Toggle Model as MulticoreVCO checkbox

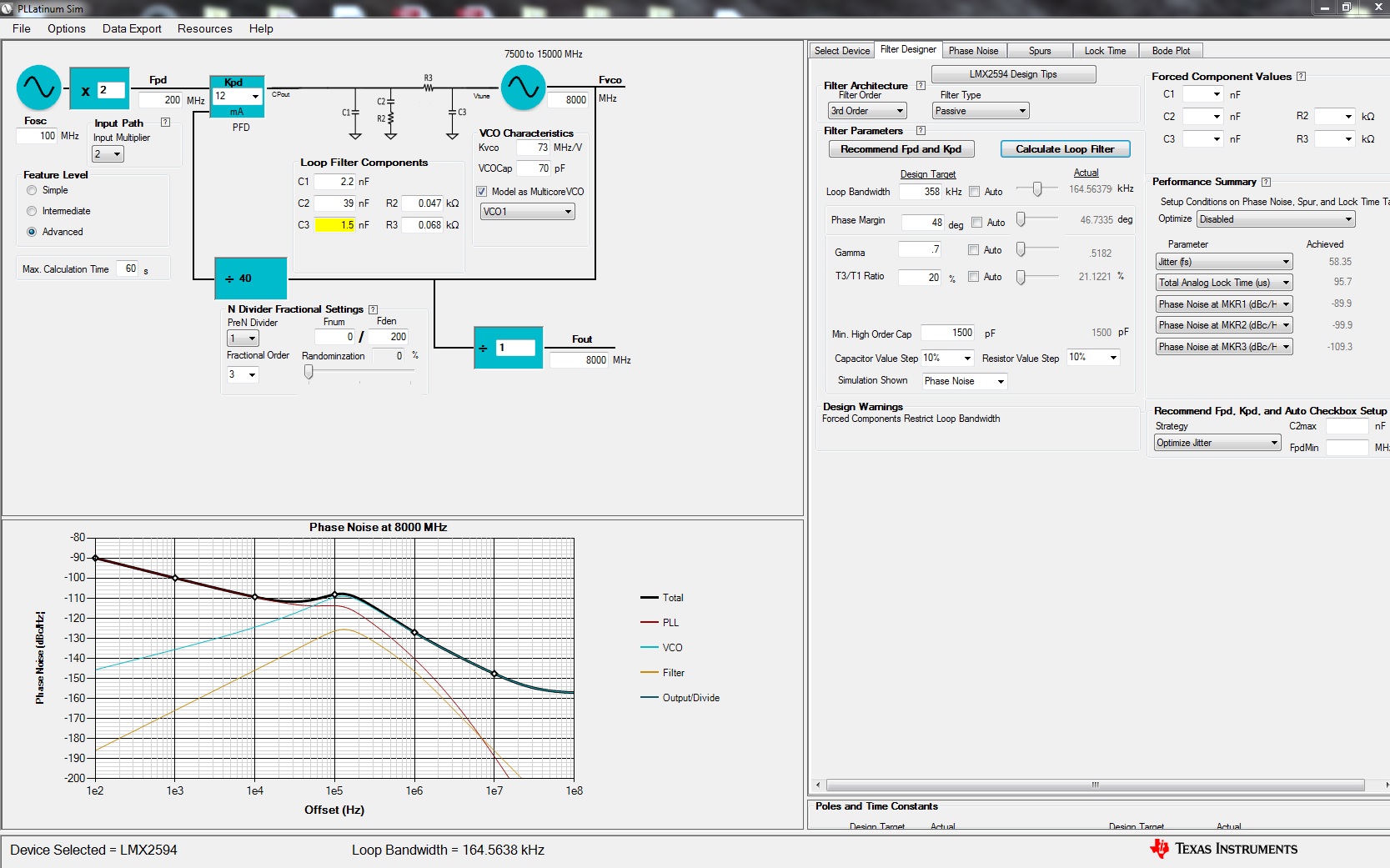point(481,192)
